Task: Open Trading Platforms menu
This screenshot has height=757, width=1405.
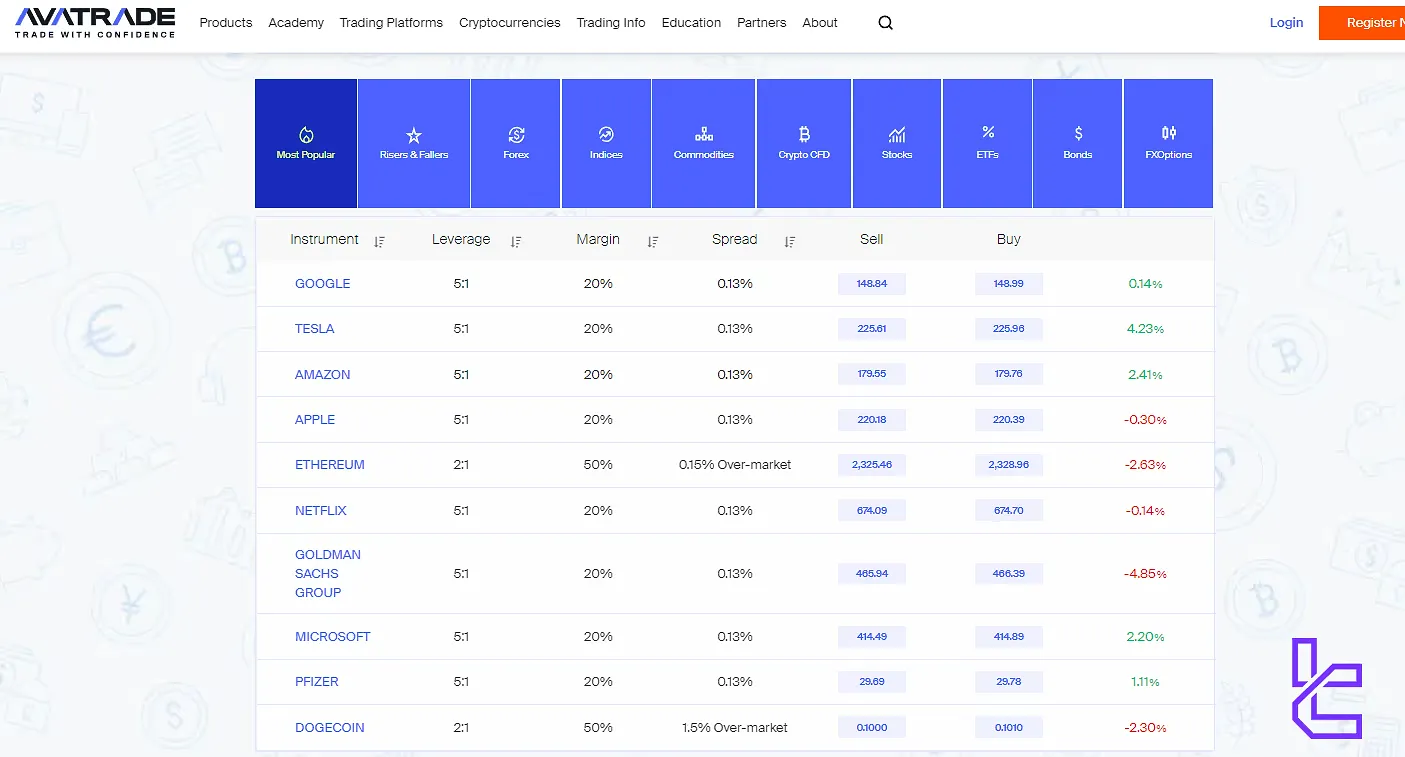Action: pos(391,23)
